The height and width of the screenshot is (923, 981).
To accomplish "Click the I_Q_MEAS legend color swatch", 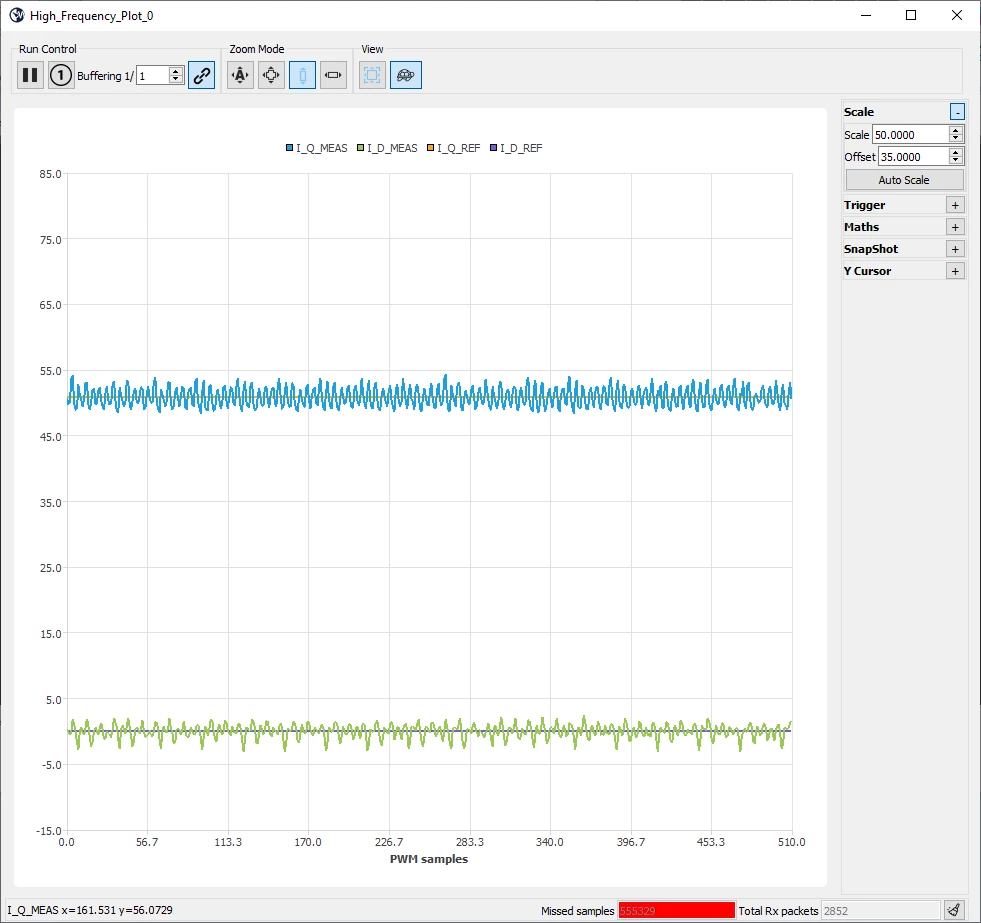I will (290, 148).
